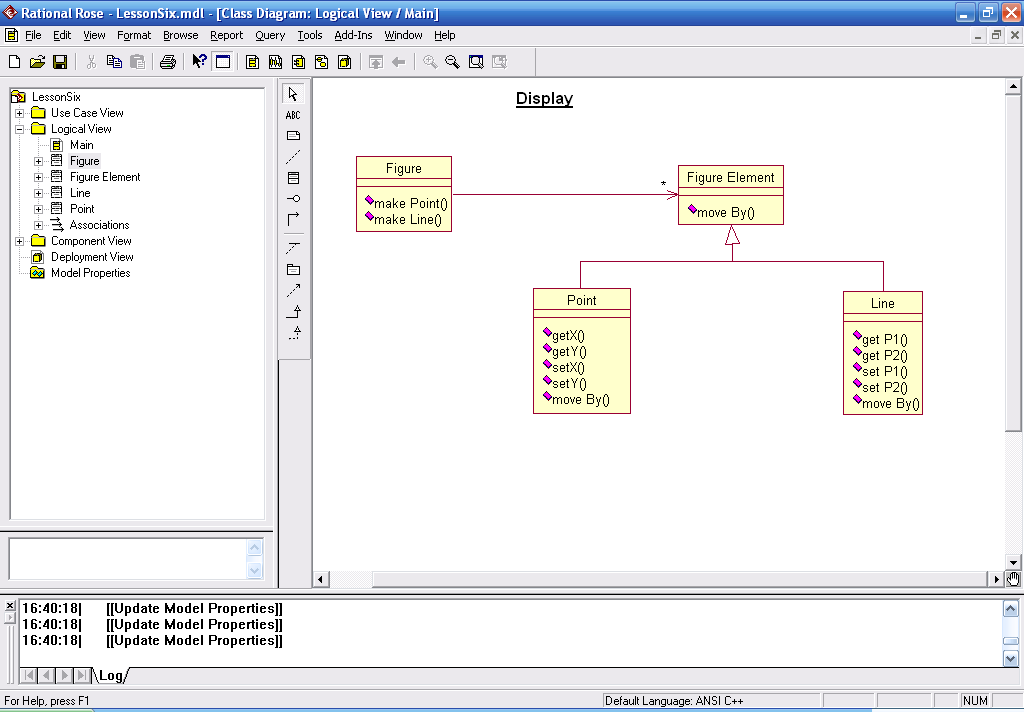Expand the Line class node
Image resolution: width=1024 pixels, height=712 pixels.
click(39, 193)
